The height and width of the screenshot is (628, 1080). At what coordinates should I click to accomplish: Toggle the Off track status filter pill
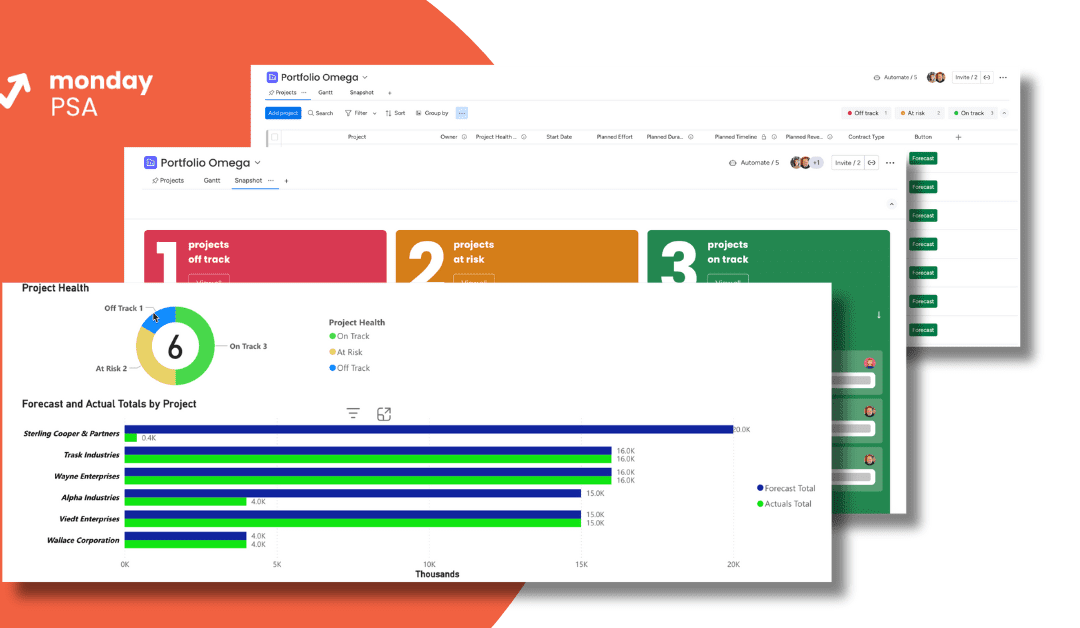[x=866, y=113]
